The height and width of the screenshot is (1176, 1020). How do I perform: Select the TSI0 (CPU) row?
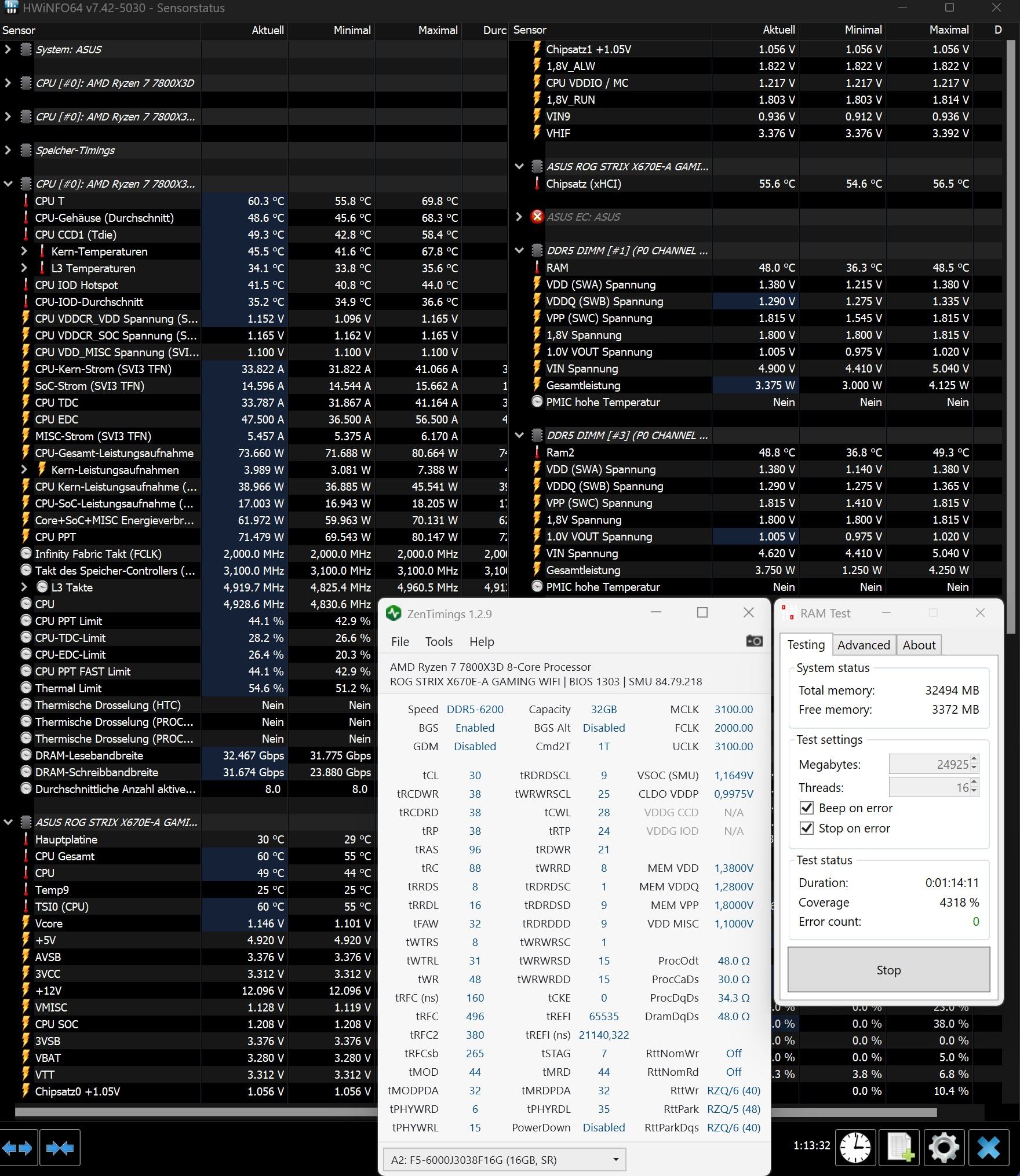188,907
